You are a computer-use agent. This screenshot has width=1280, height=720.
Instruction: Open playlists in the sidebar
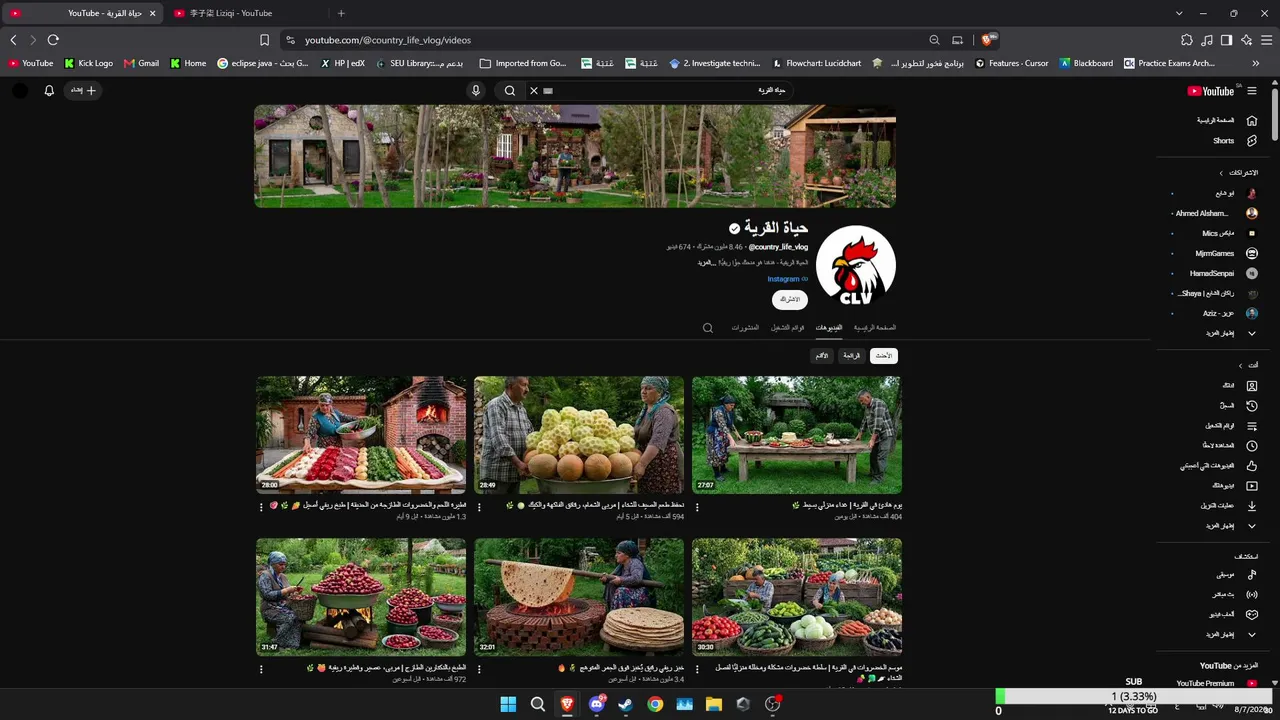tap(1251, 426)
